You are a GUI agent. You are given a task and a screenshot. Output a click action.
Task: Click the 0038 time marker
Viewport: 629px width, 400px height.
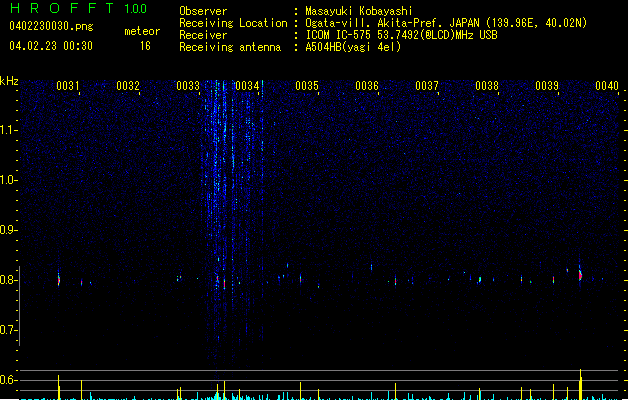[487, 86]
